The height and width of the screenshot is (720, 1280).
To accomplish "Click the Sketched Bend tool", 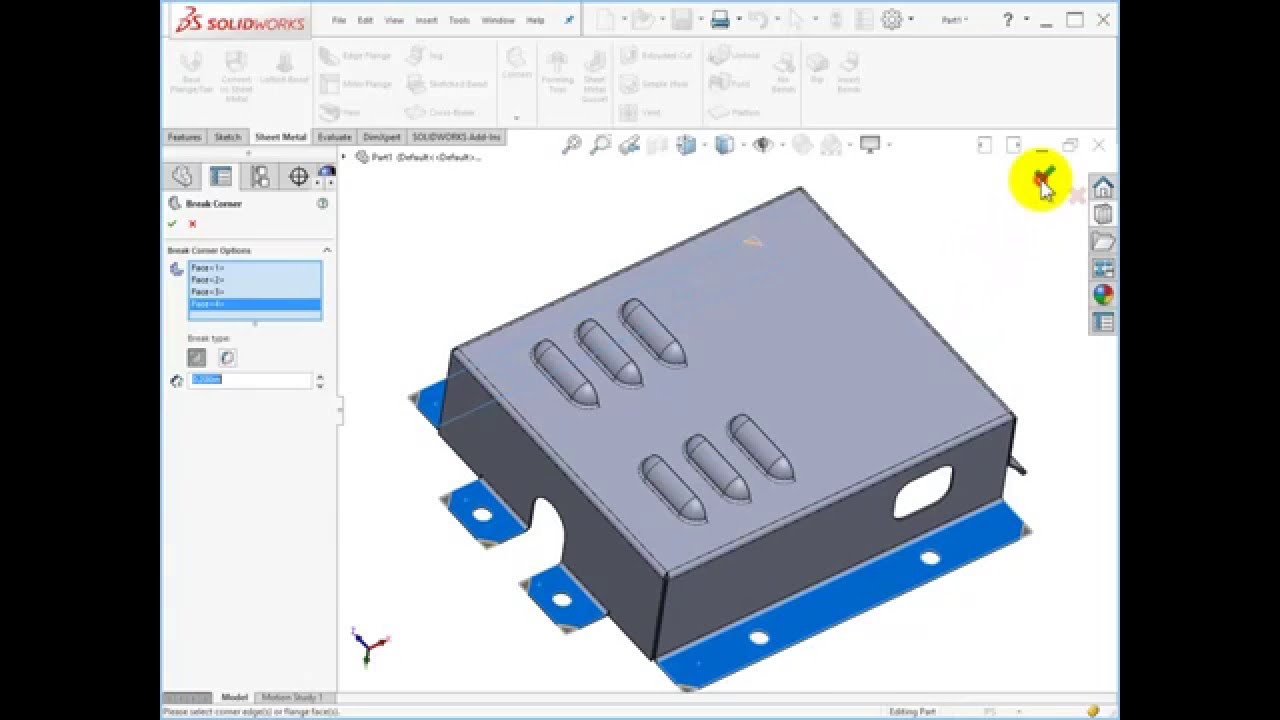I will pos(446,84).
